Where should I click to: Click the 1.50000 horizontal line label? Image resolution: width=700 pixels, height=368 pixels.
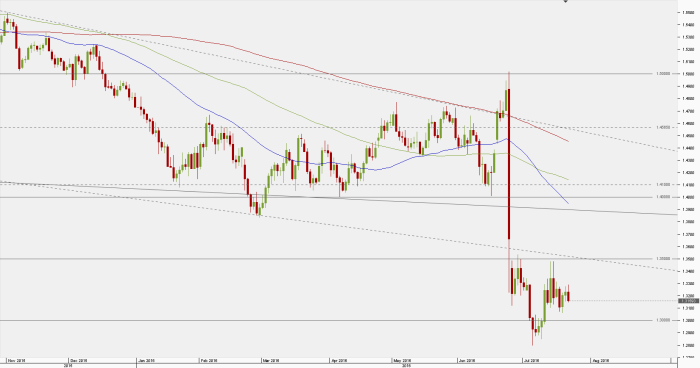(663, 73)
